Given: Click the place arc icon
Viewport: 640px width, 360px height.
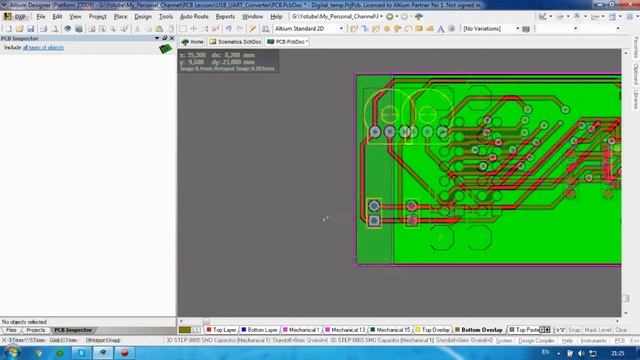Looking at the screenshot, I should tap(408, 29).
